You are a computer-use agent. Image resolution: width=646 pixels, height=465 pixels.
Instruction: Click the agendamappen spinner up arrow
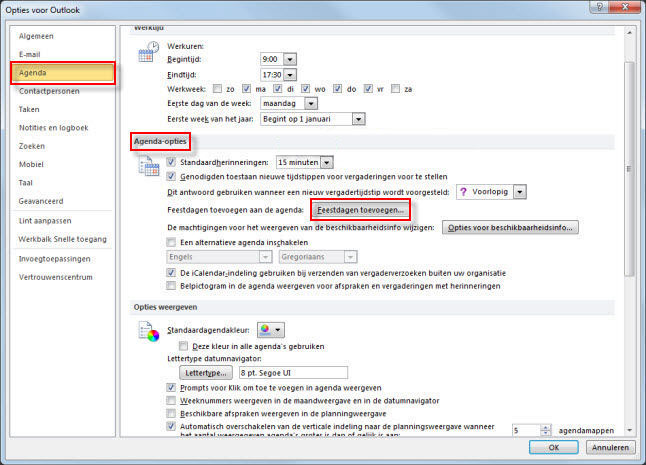tap(545, 428)
